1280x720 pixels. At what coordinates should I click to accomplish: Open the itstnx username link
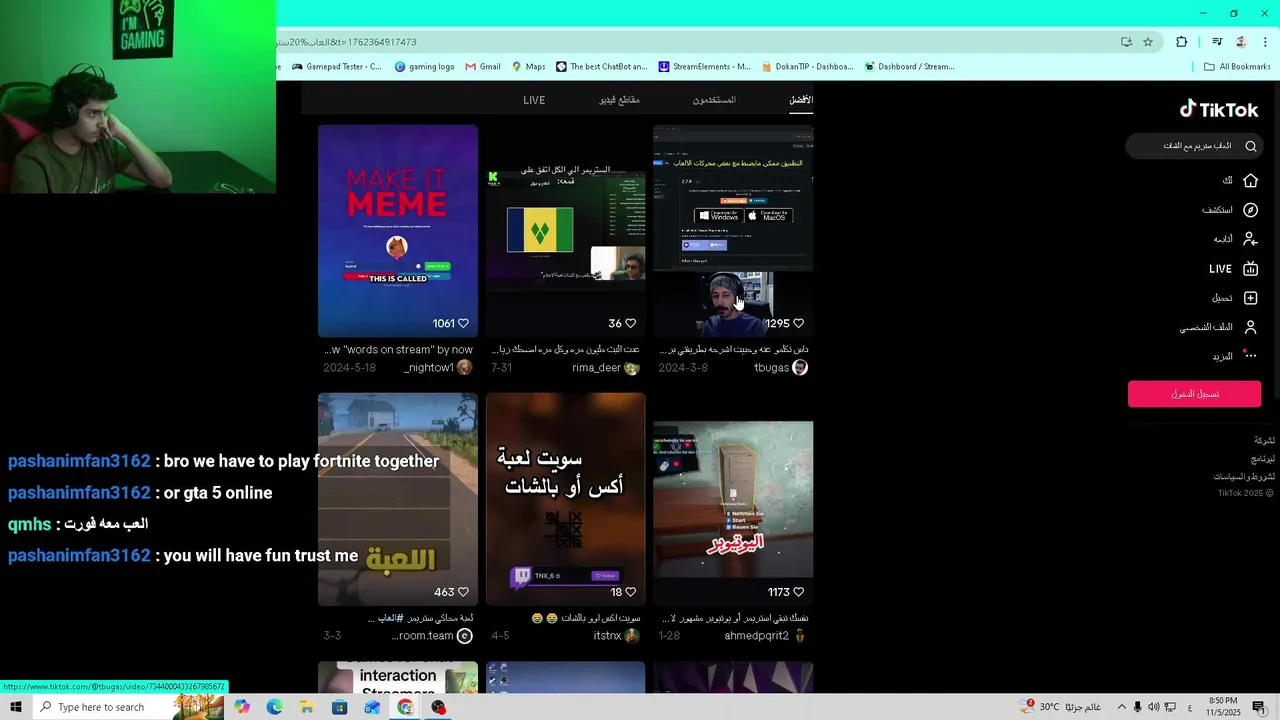607,636
